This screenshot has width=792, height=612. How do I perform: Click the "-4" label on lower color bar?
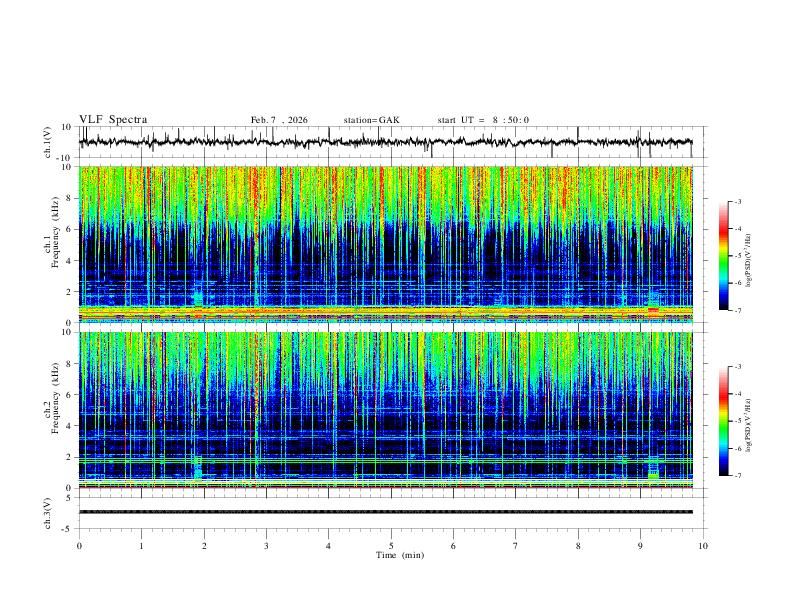737,394
